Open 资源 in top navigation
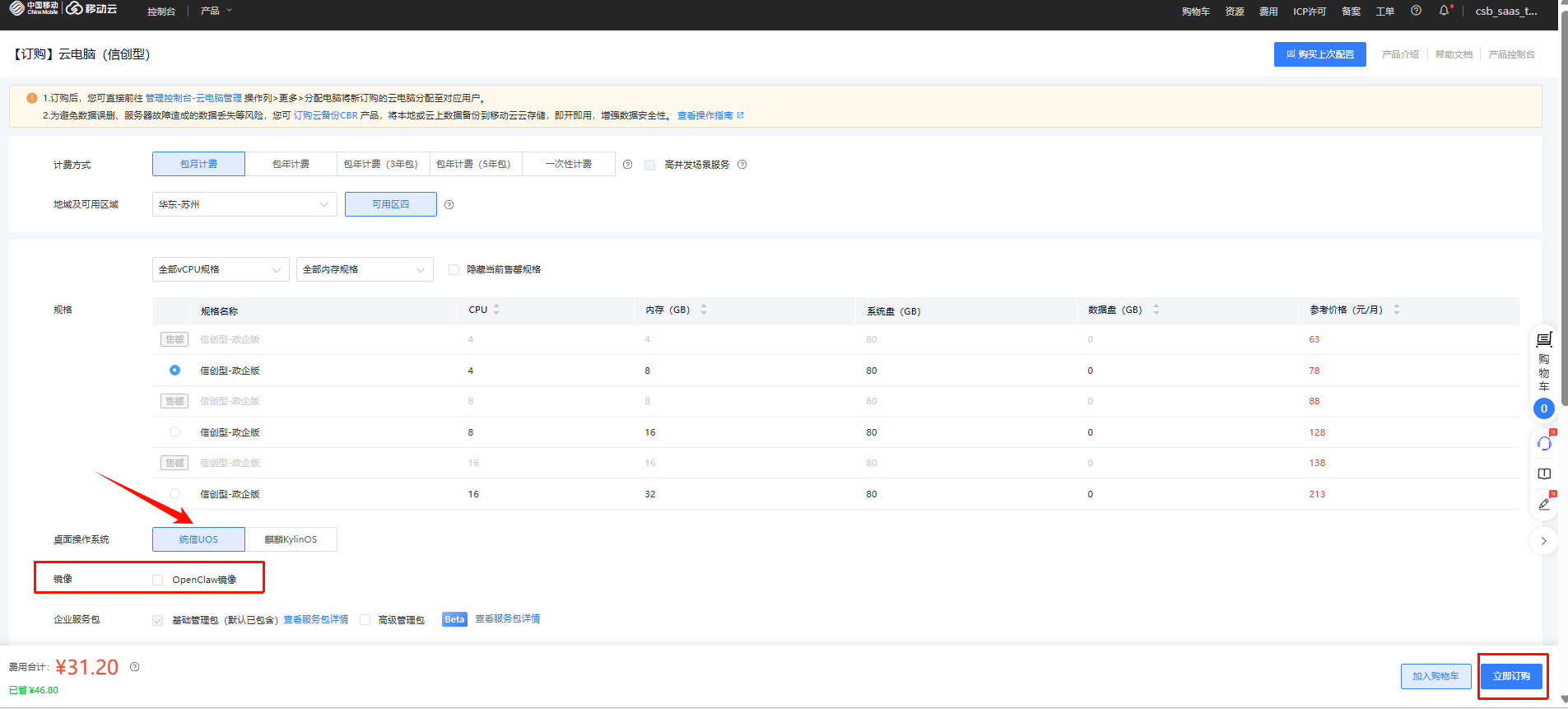Image resolution: width=1568 pixels, height=709 pixels. pyautogui.click(x=1234, y=12)
